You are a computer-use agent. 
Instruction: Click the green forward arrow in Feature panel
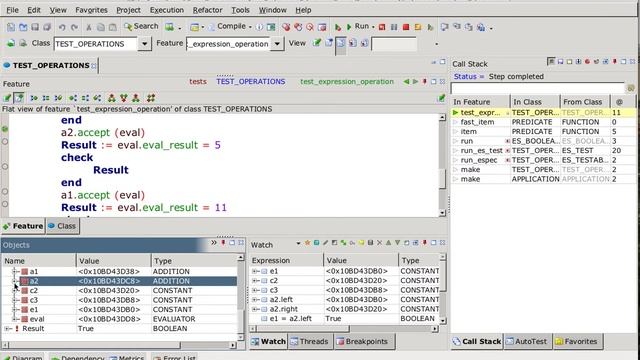415,82
